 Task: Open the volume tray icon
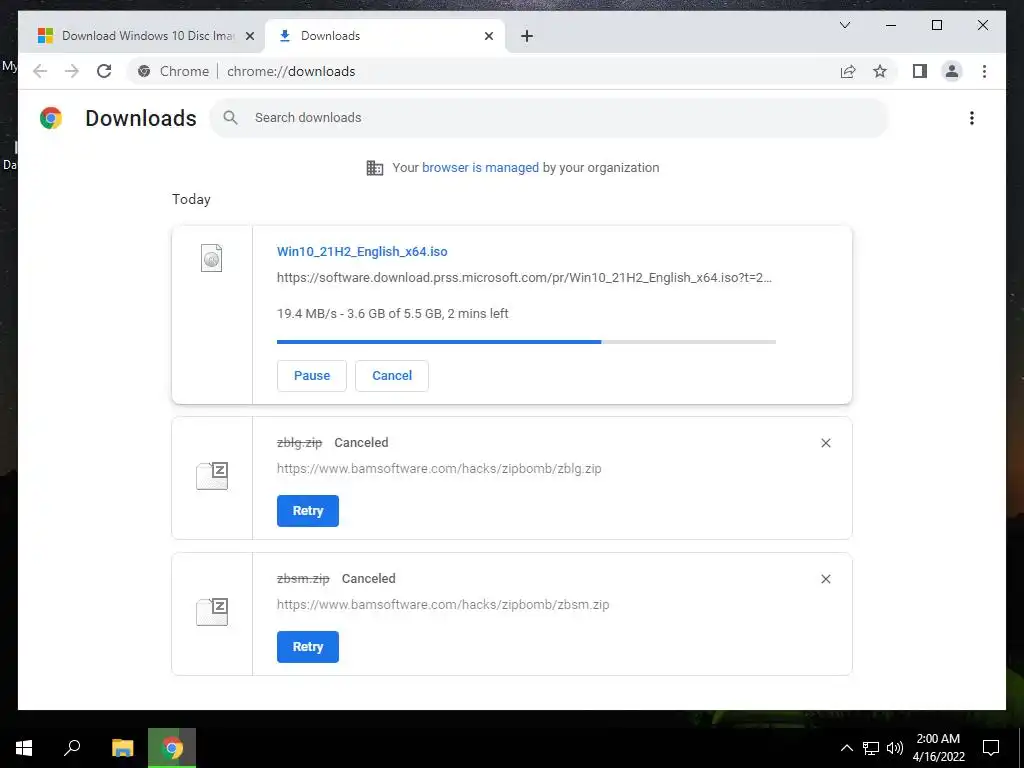coord(895,748)
